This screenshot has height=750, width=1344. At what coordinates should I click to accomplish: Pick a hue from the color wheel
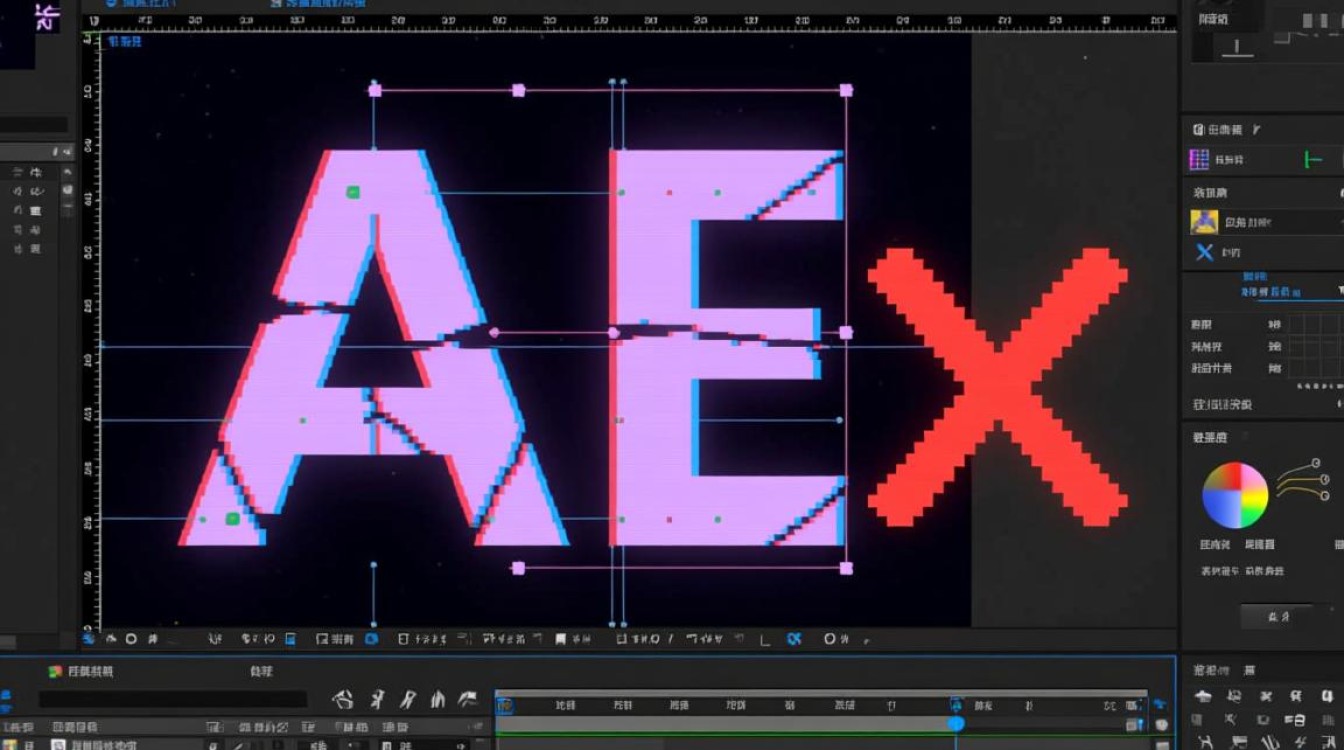(1235, 494)
